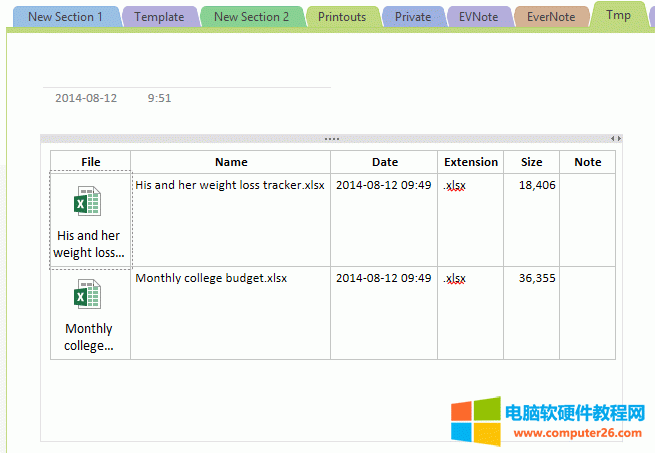Viewport: 655px width, 453px height.
Task: Open the weight loss tracker Excel icon
Action: point(88,204)
